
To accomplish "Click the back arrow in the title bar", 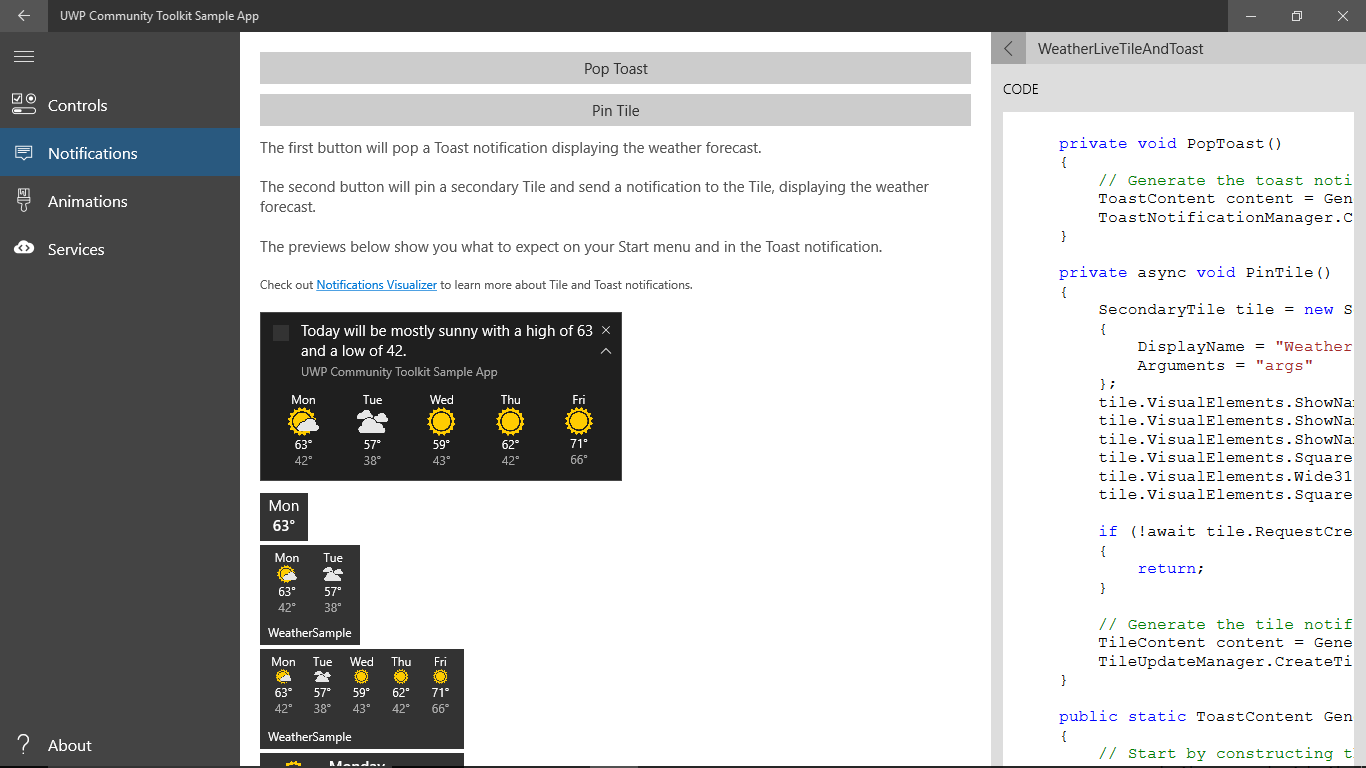I will [22, 15].
